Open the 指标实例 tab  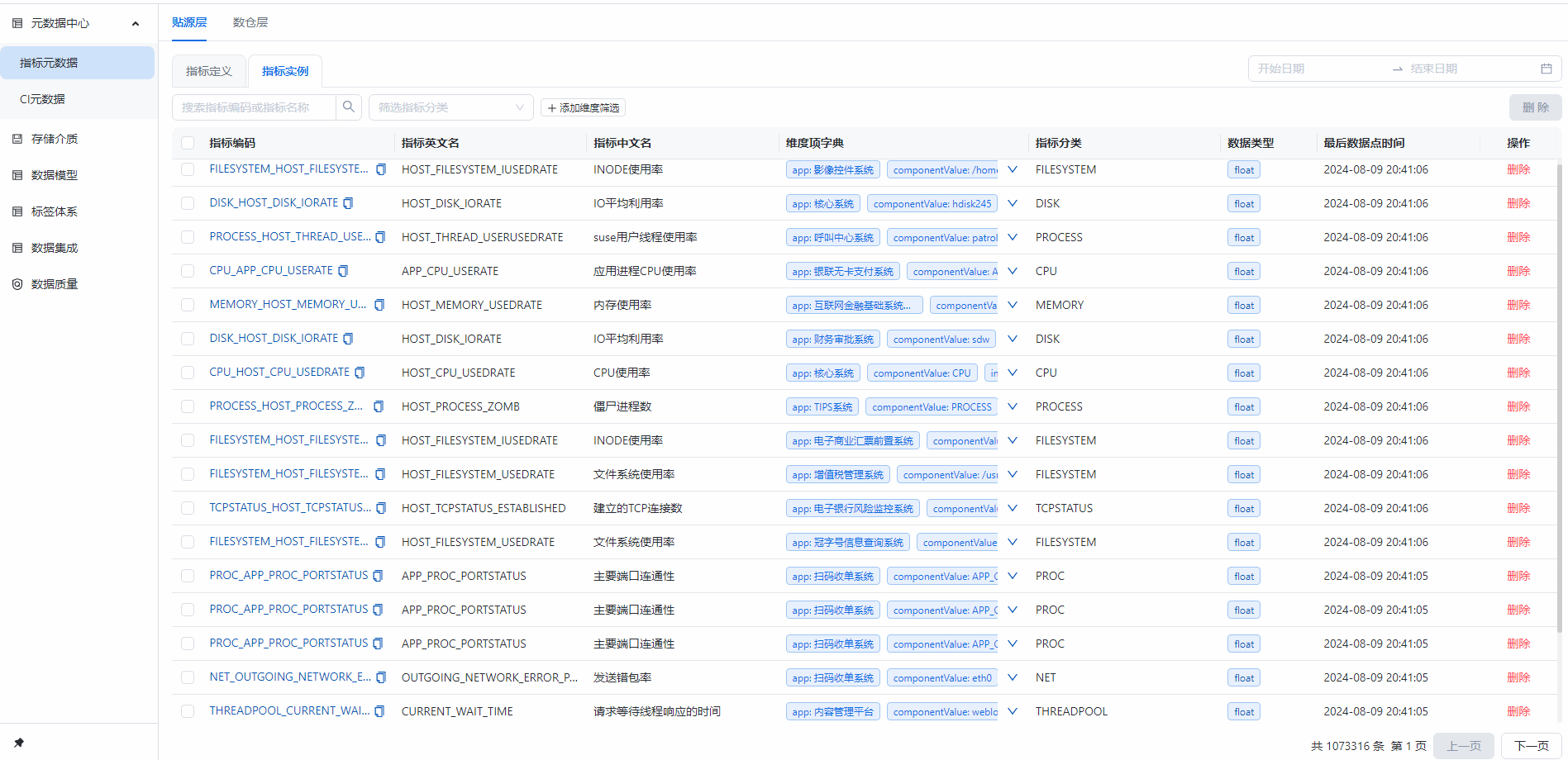[285, 71]
